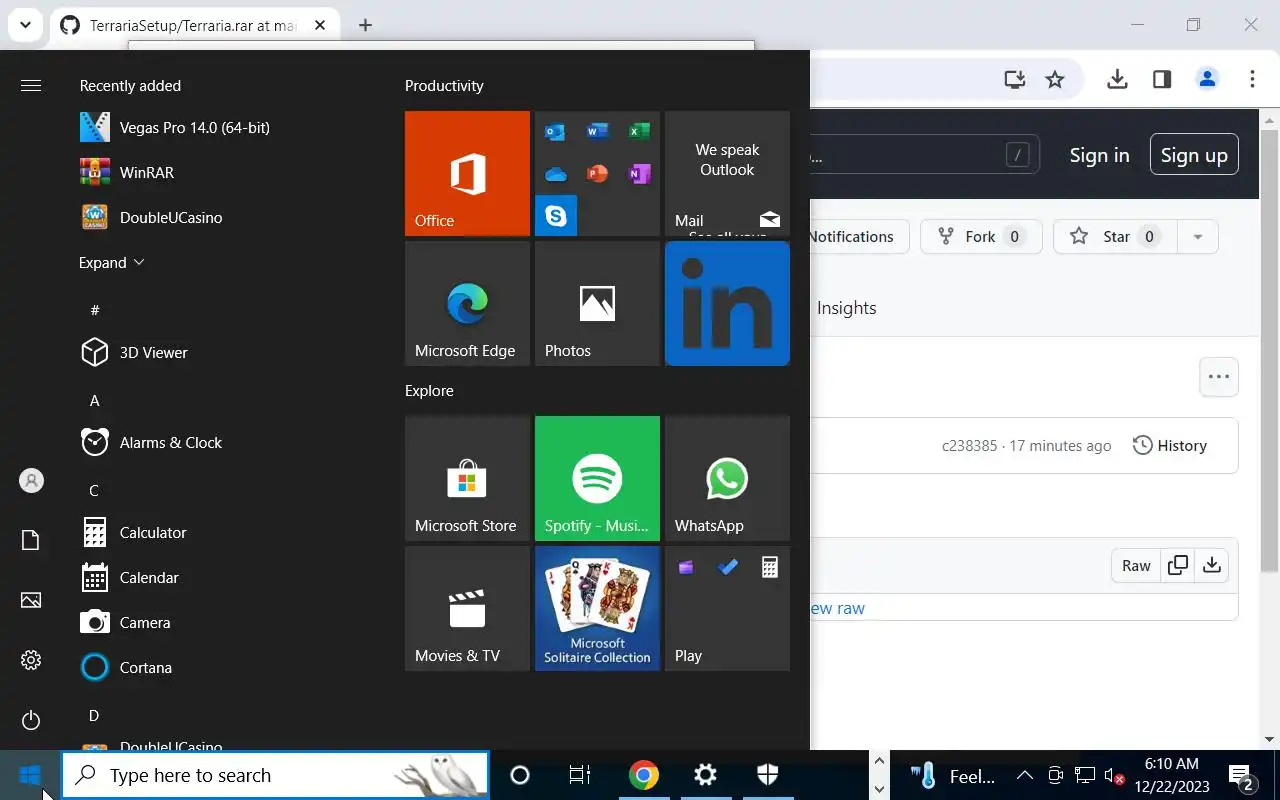Viewport: 1280px width, 800px height.
Task: Open Cortana circle on taskbar
Action: click(520, 775)
